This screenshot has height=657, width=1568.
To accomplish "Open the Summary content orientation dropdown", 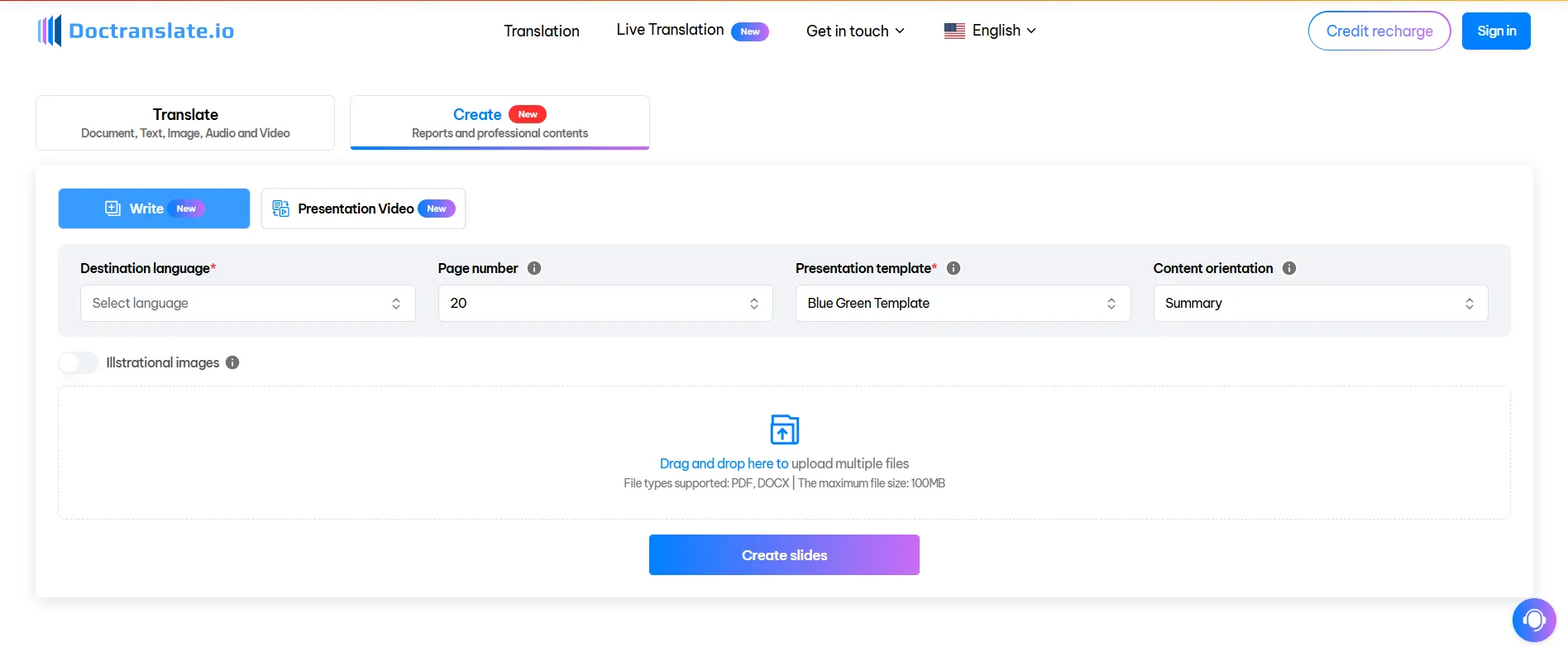I will click(1321, 303).
